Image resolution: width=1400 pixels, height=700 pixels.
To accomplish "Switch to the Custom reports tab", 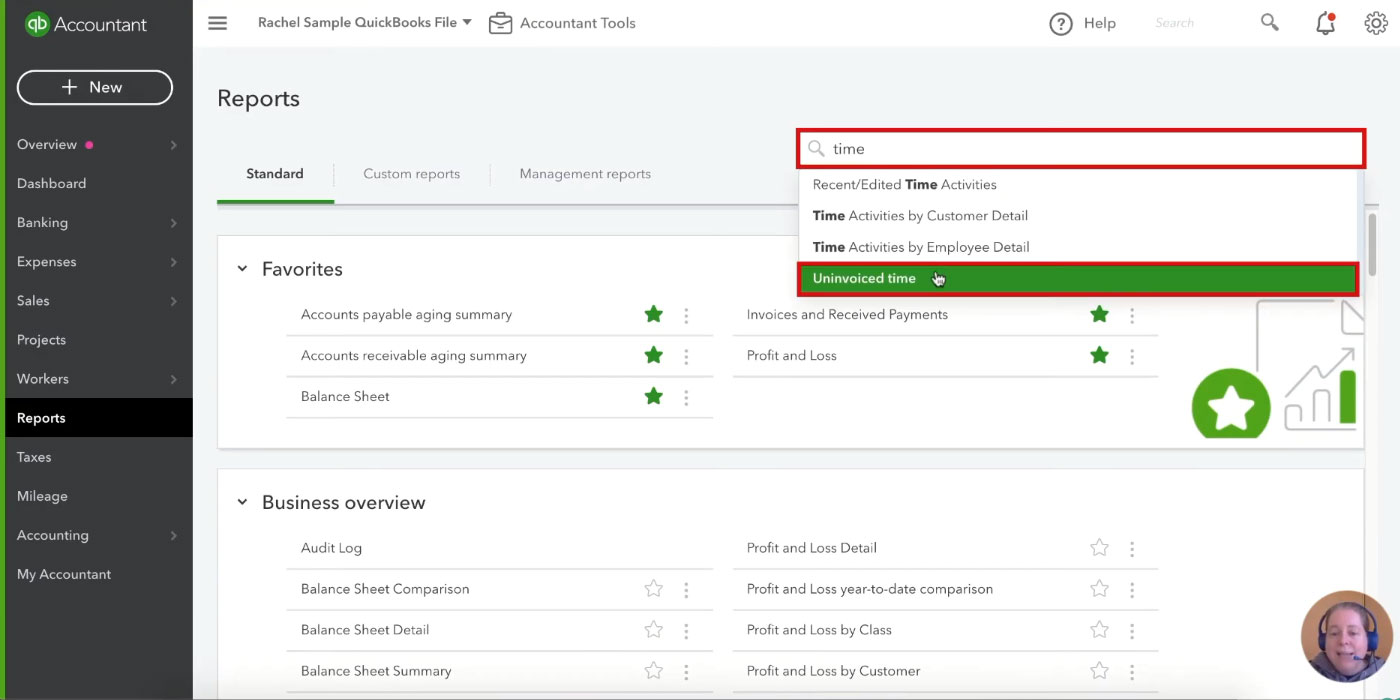I will coord(412,174).
